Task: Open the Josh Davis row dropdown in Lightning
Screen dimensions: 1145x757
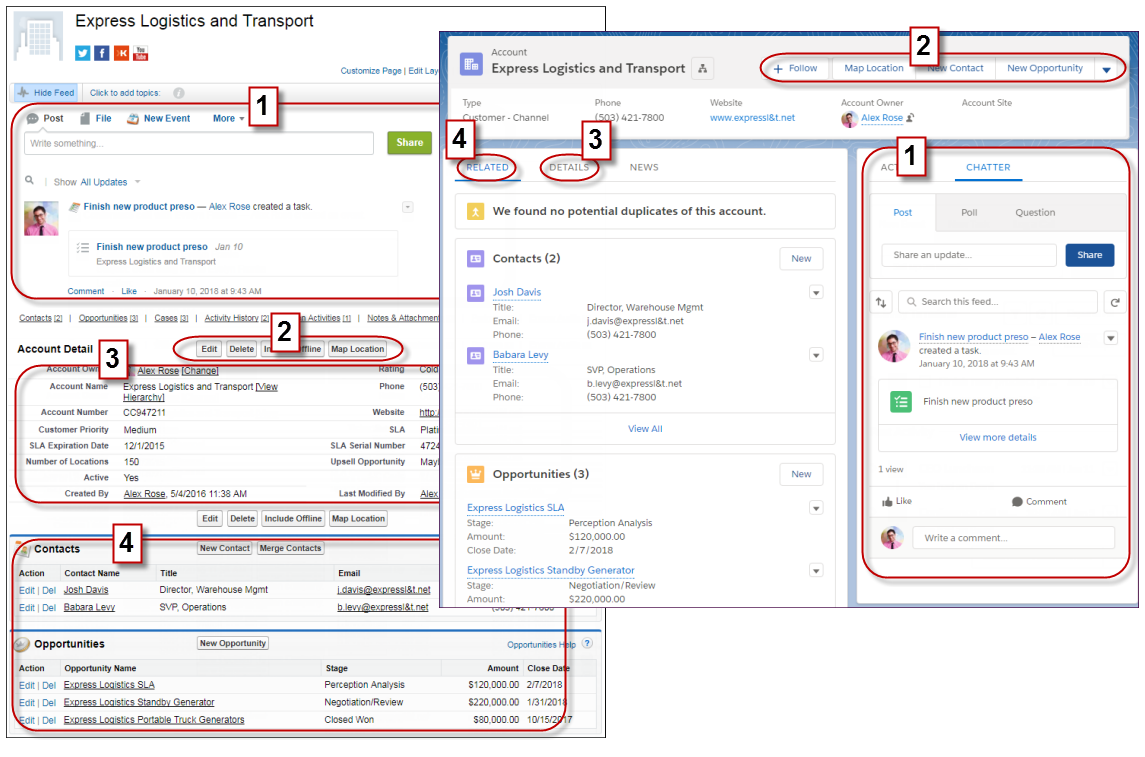Action: pos(816,293)
